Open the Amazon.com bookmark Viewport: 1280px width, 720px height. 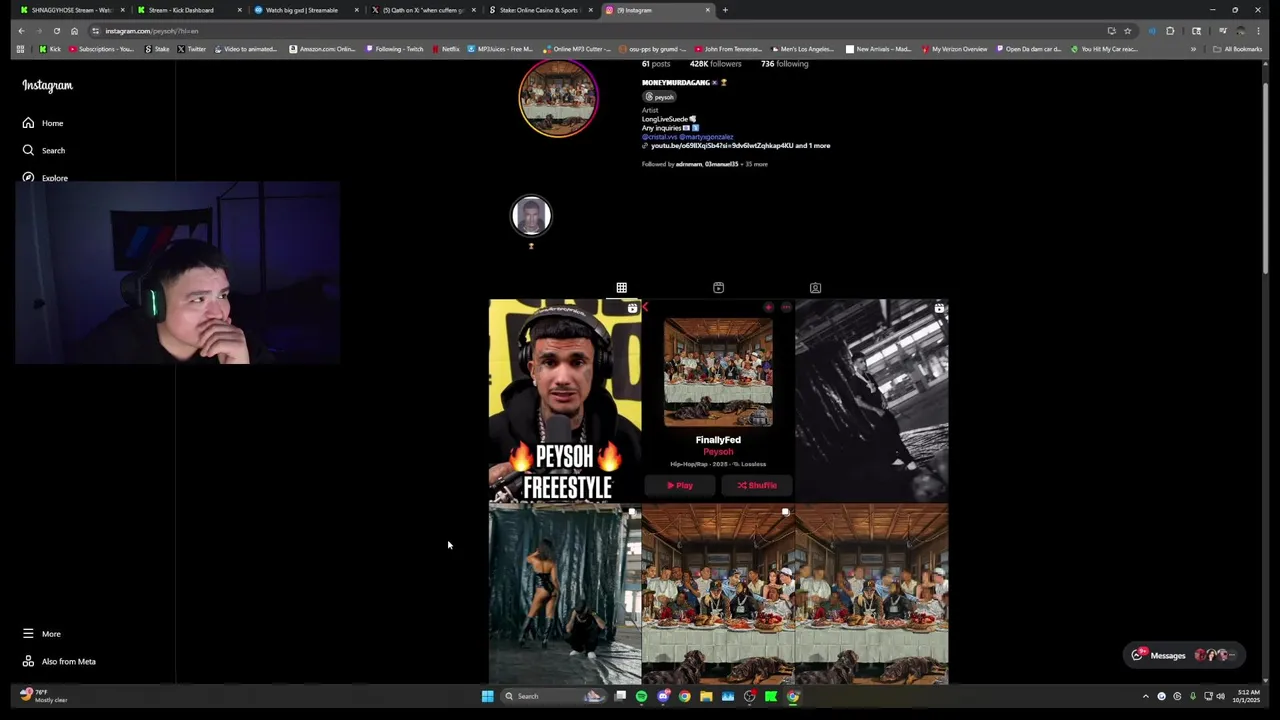[322, 49]
